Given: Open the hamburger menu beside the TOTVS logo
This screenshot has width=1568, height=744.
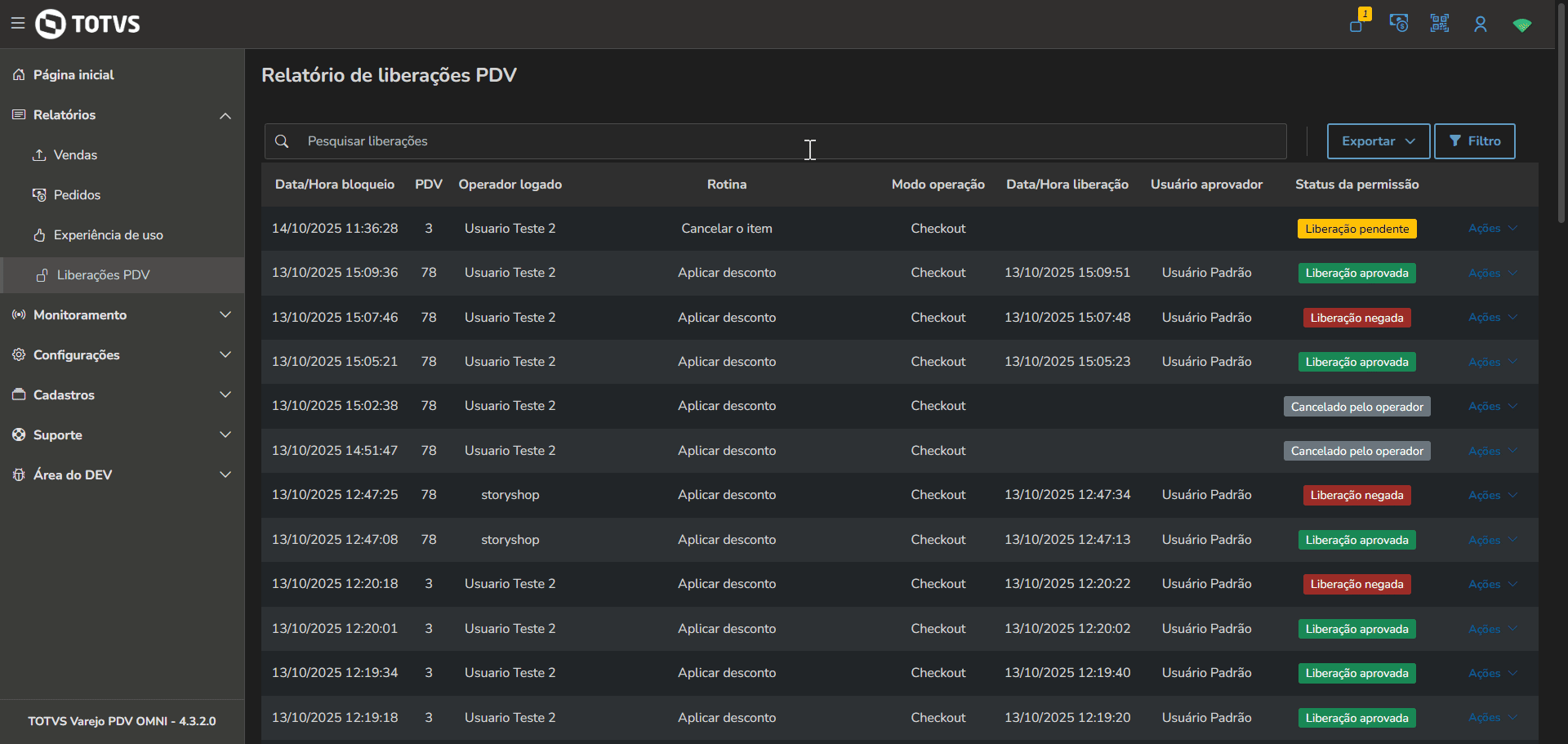Looking at the screenshot, I should point(18,24).
